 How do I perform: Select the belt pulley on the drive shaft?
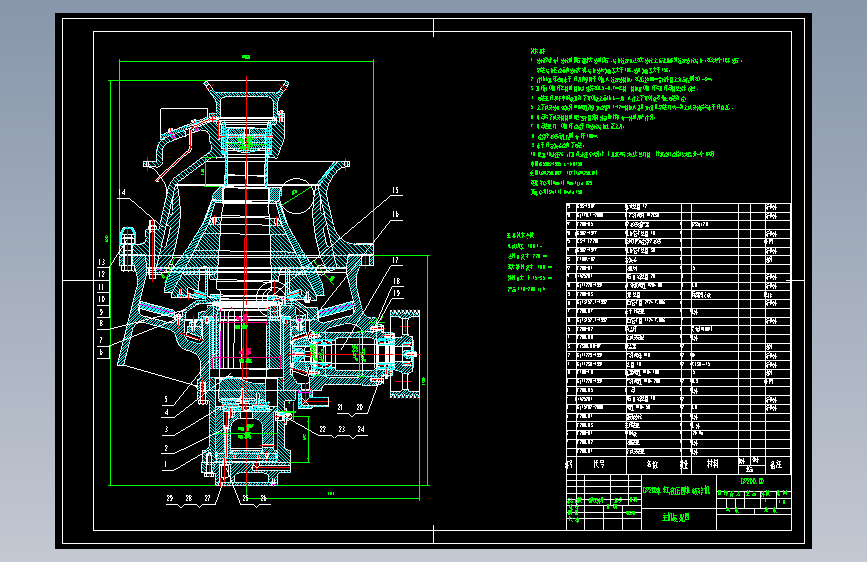(x=405, y=354)
